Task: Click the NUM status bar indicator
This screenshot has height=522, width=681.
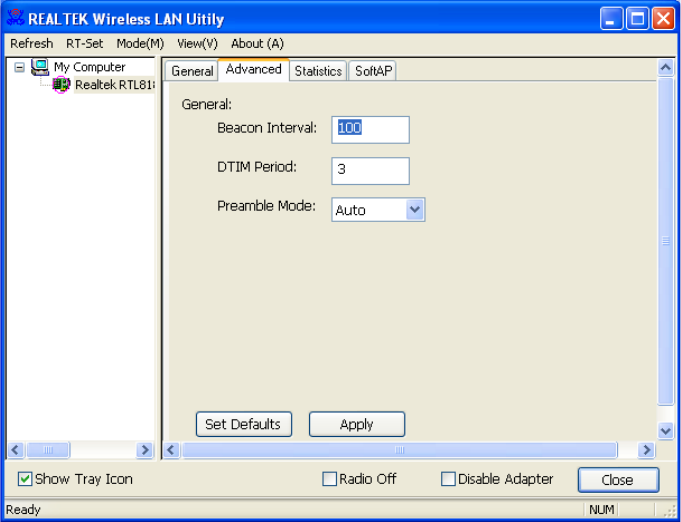Action: tap(602, 509)
